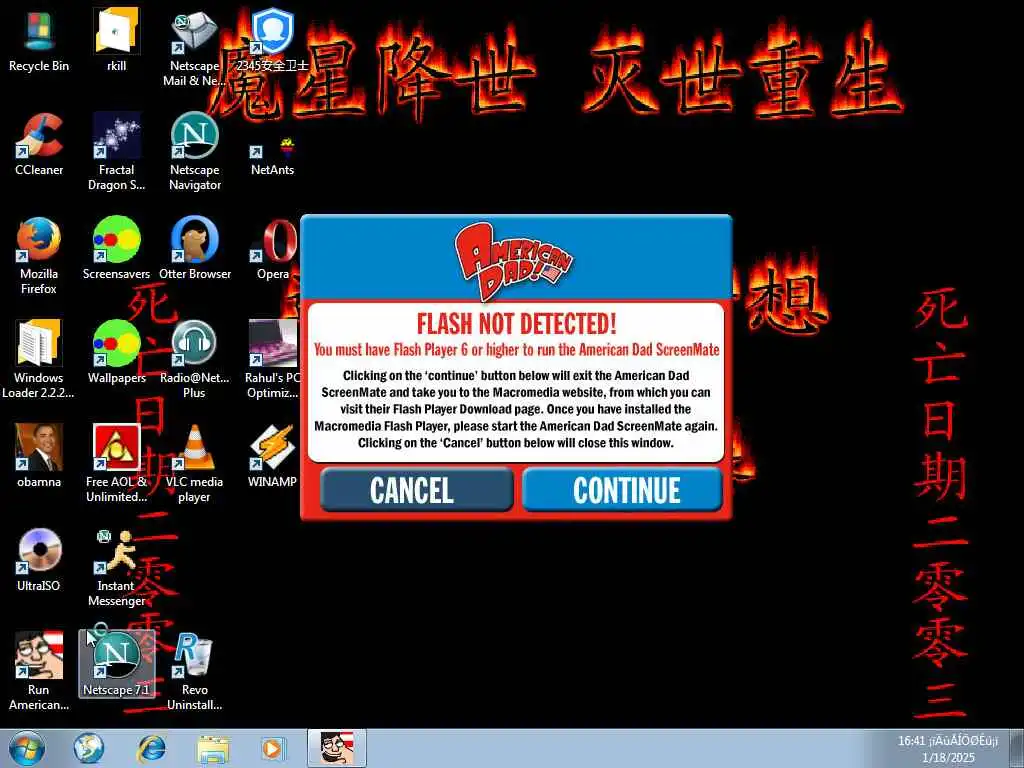The width and height of the screenshot is (1024, 768).
Task: Launch Mozilla Firefox from the desktop
Action: [39, 256]
